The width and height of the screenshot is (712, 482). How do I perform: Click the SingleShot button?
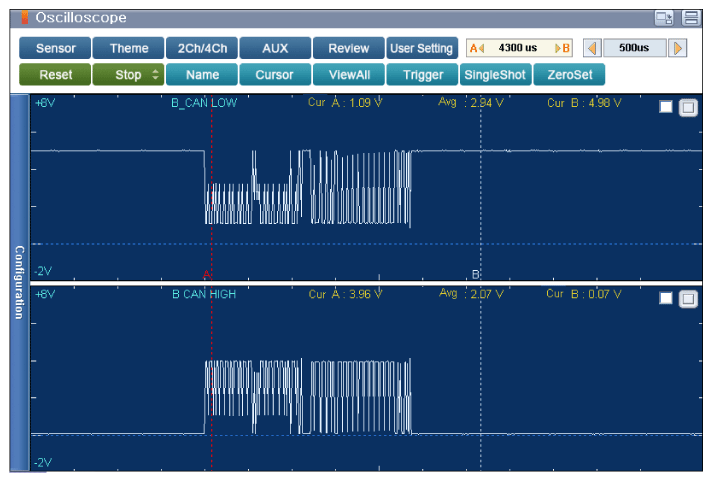coord(495,75)
